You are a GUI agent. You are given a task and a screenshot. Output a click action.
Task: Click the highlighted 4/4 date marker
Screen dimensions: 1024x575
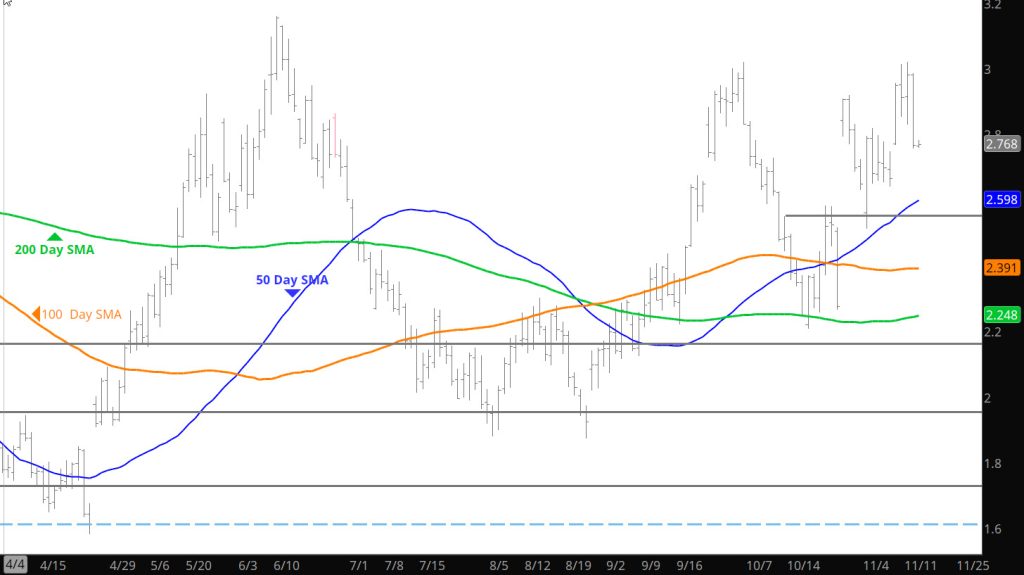point(14,564)
